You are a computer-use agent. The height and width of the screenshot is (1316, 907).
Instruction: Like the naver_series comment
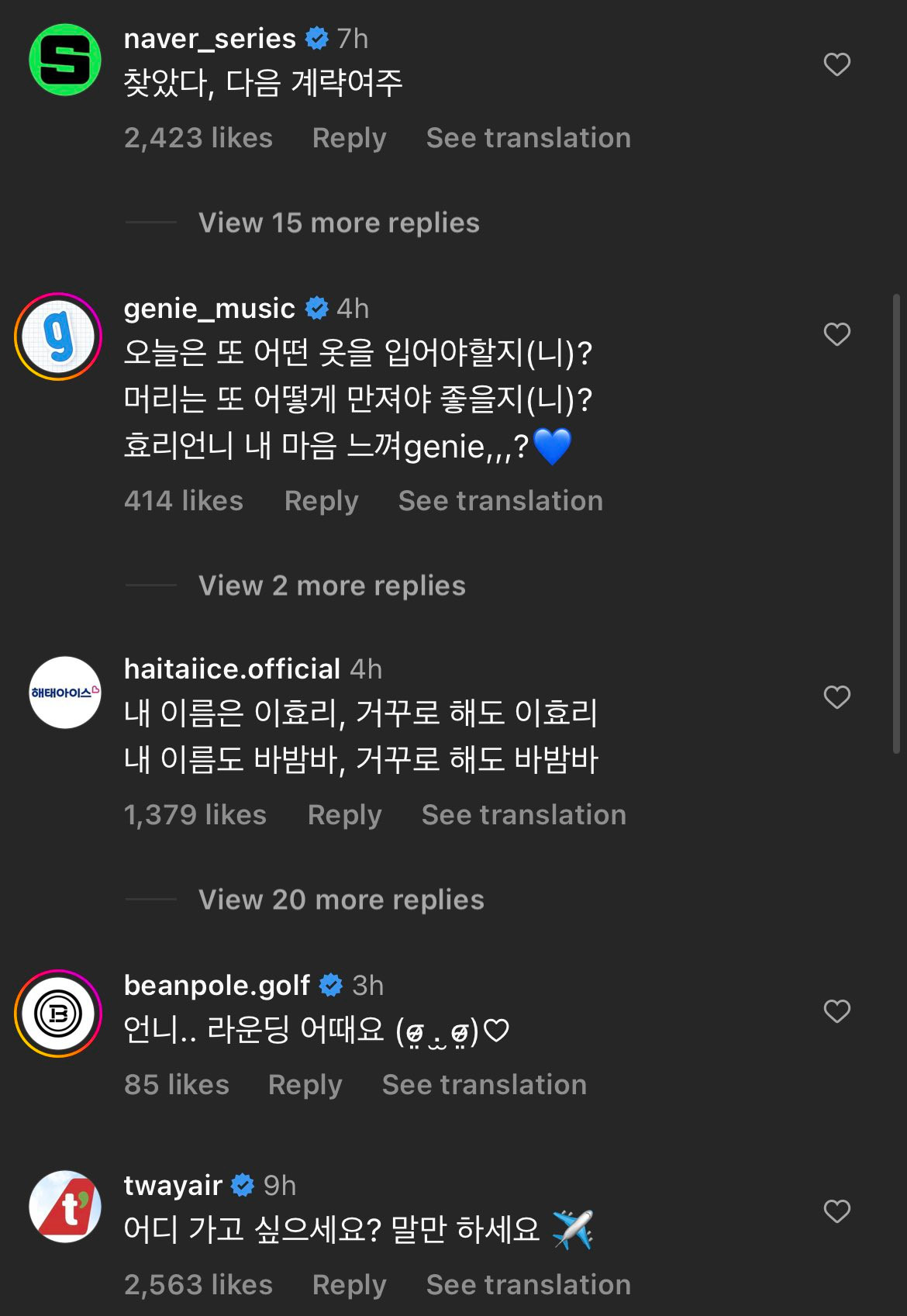point(836,64)
